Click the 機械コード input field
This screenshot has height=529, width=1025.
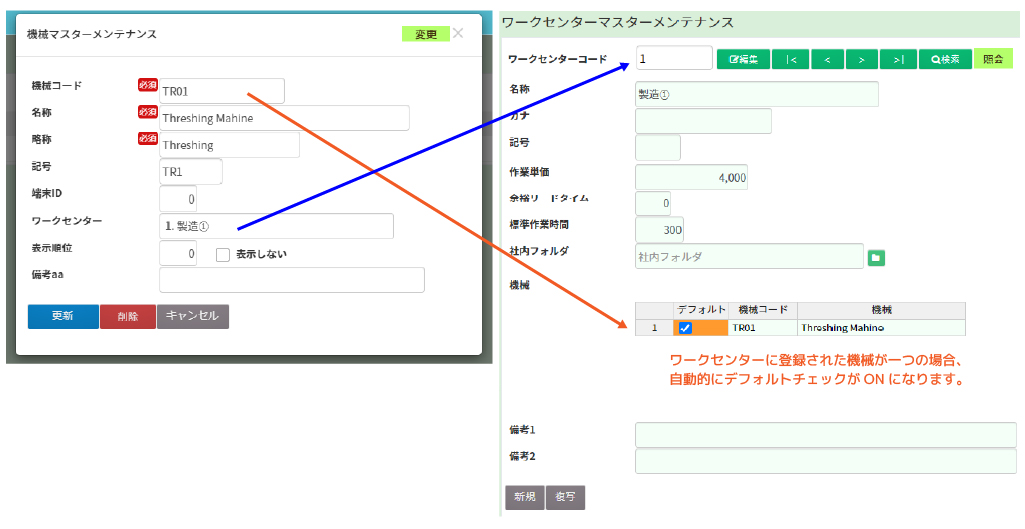[222, 91]
